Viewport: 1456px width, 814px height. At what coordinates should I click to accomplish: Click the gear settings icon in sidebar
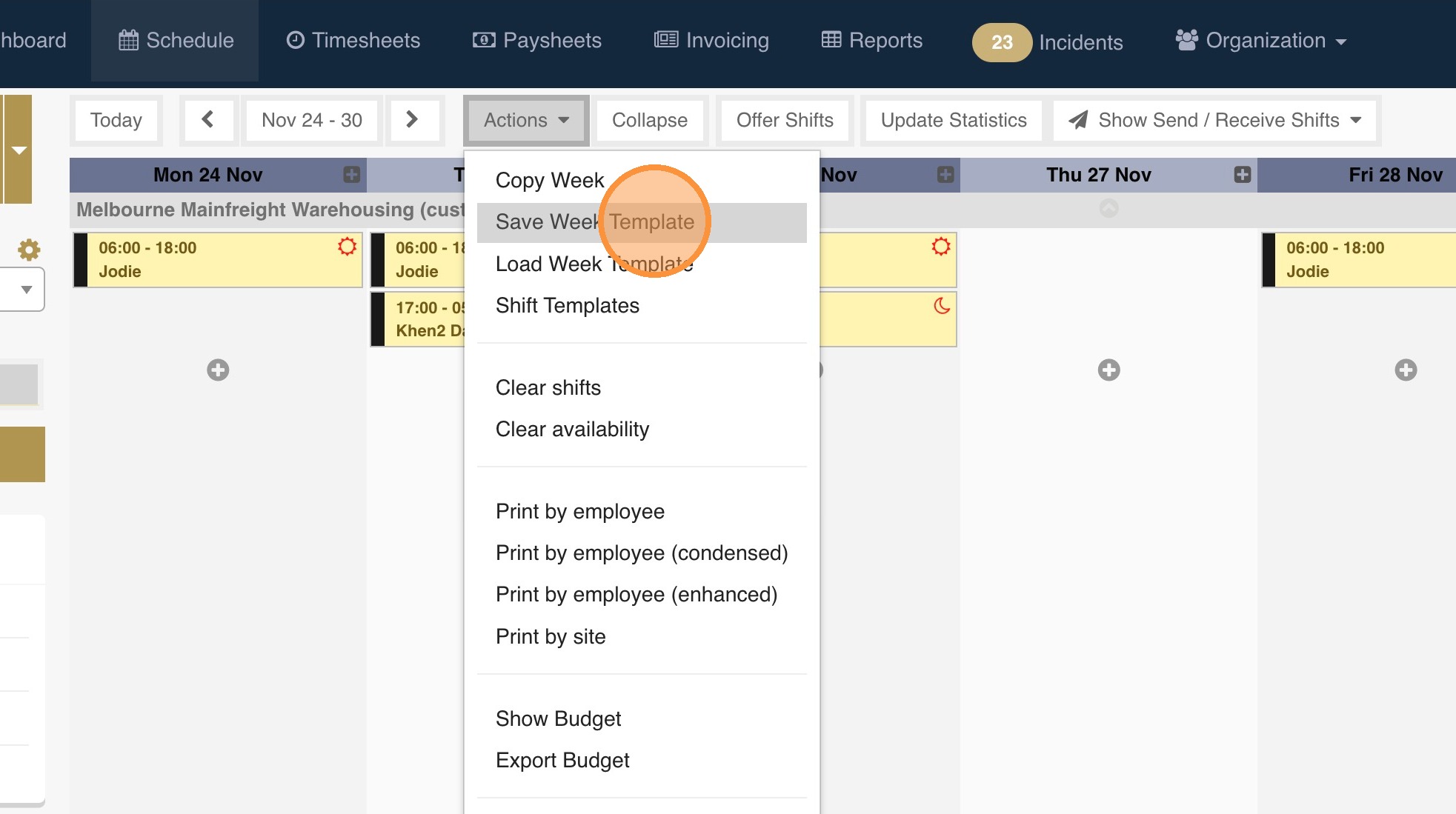click(x=29, y=250)
